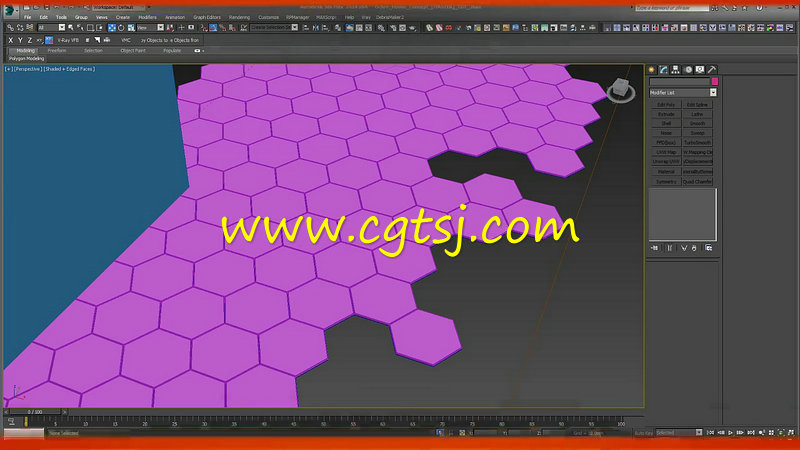Apply the Symmetry modifier button
Viewport: 800px width, 450px height.
[x=666, y=182]
